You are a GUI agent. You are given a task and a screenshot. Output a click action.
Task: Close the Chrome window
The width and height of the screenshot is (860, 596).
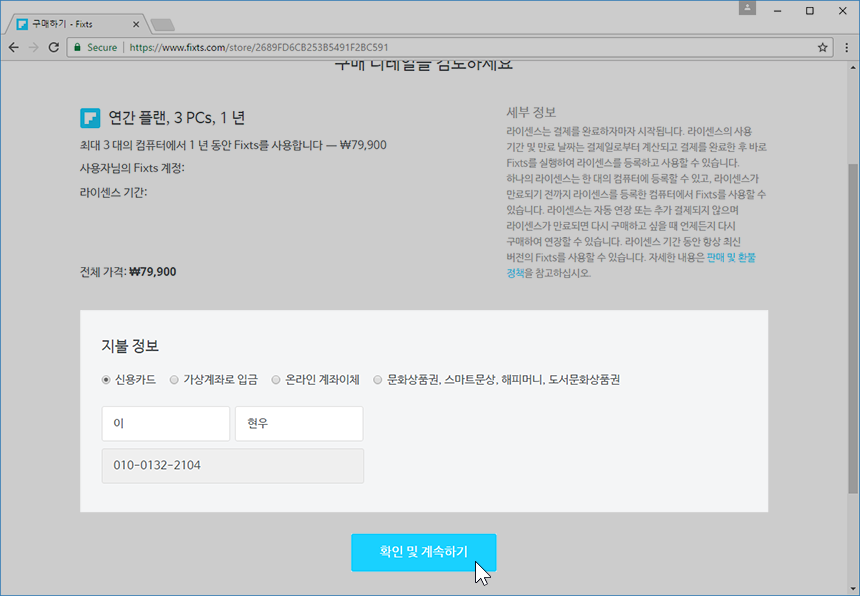(x=842, y=11)
